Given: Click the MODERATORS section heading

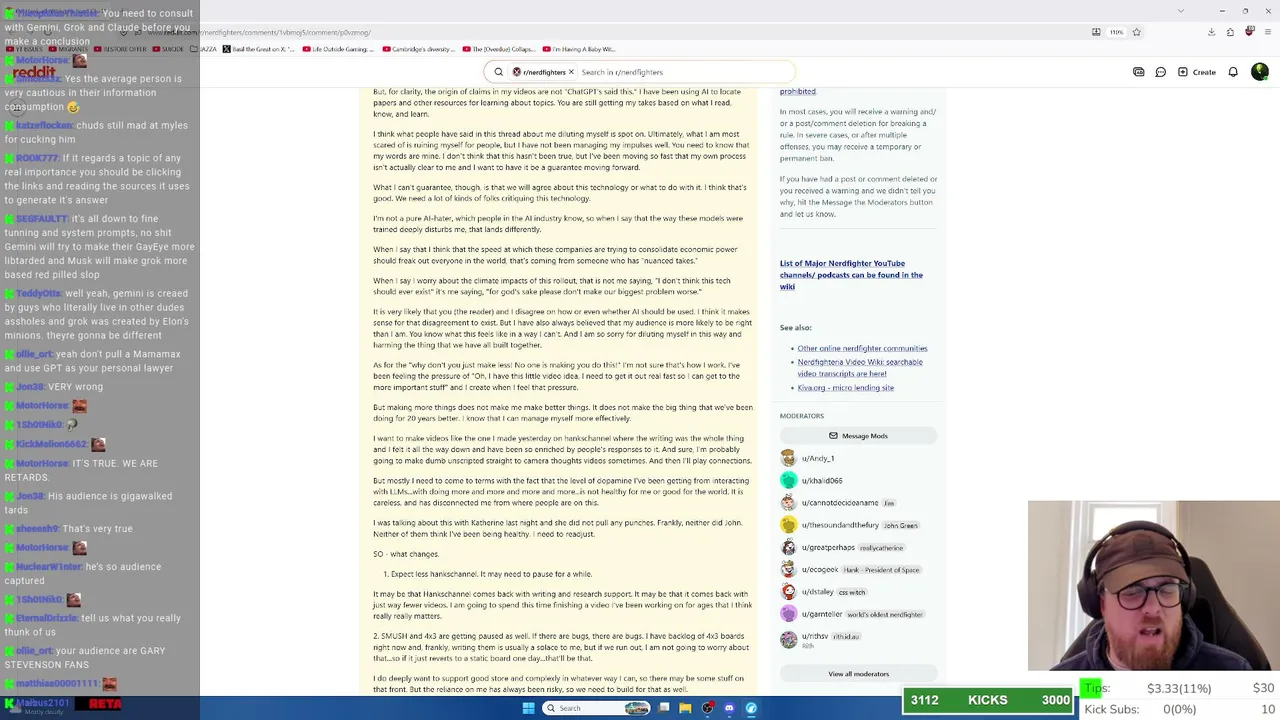Looking at the screenshot, I should [802, 416].
